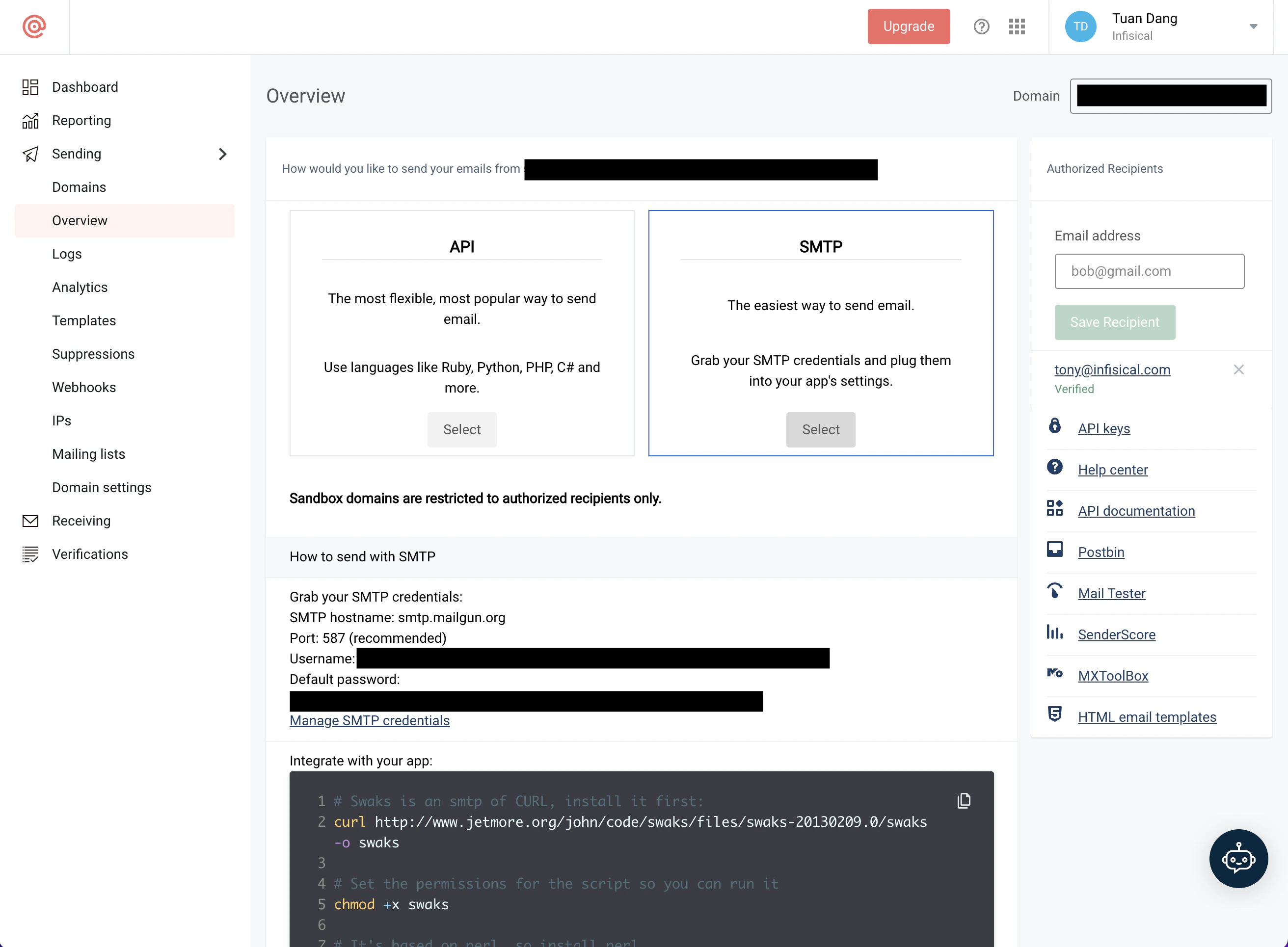
Task: Copy code with the clipboard icon
Action: tap(964, 800)
